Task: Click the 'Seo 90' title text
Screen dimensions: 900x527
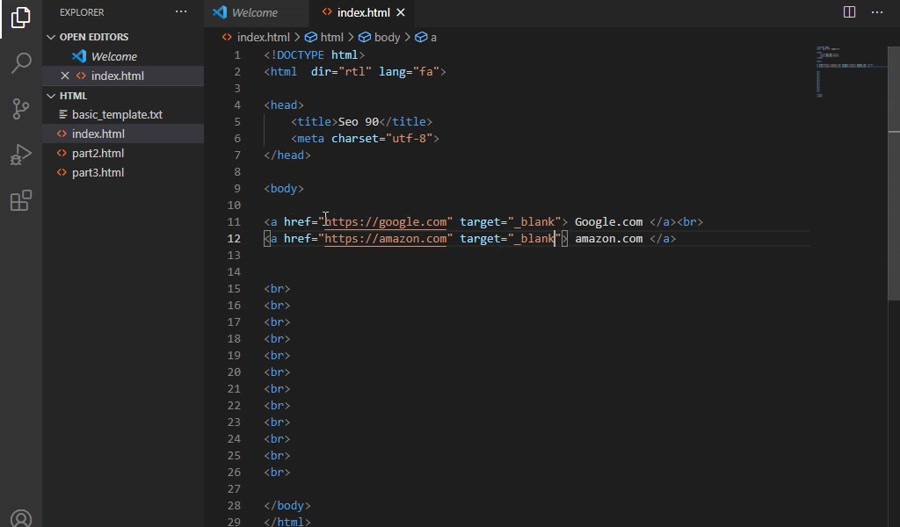Action: pos(358,122)
